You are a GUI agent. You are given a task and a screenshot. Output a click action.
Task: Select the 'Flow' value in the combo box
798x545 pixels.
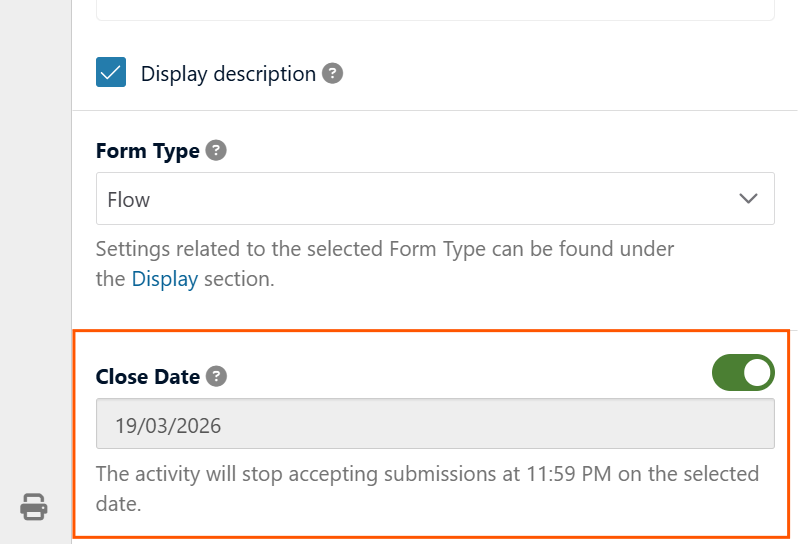click(129, 199)
